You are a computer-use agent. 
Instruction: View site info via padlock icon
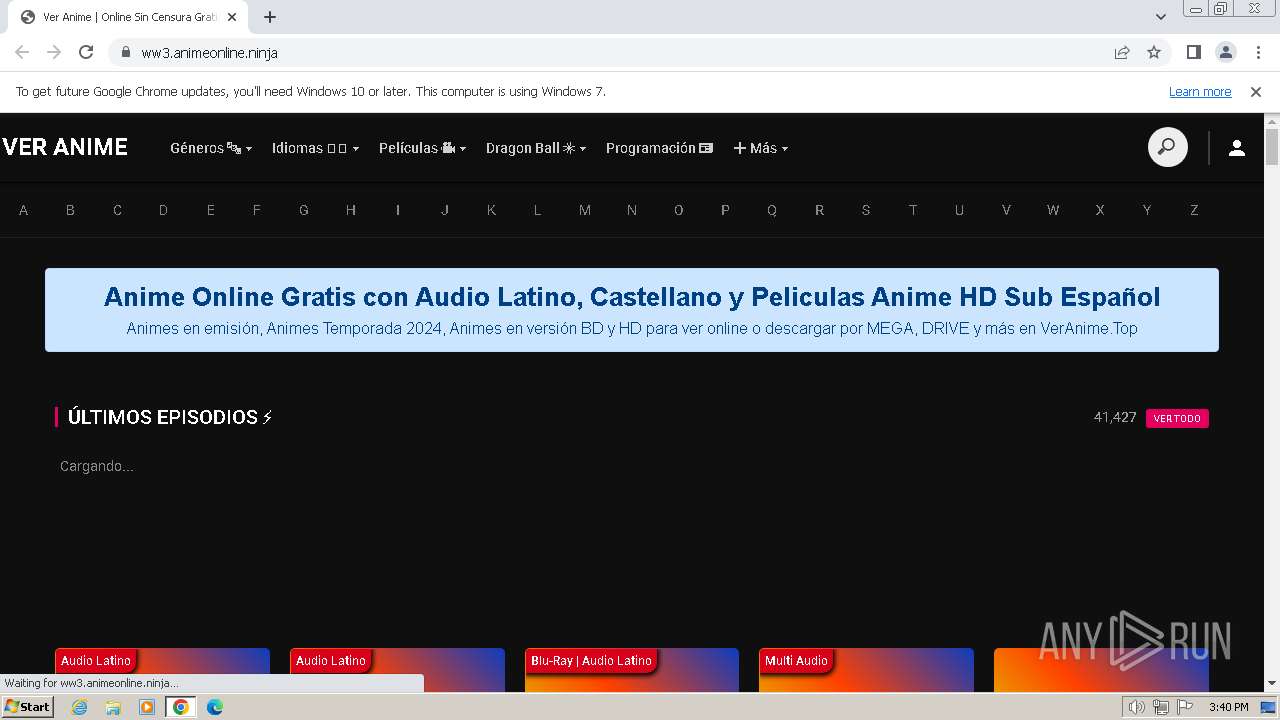(126, 52)
